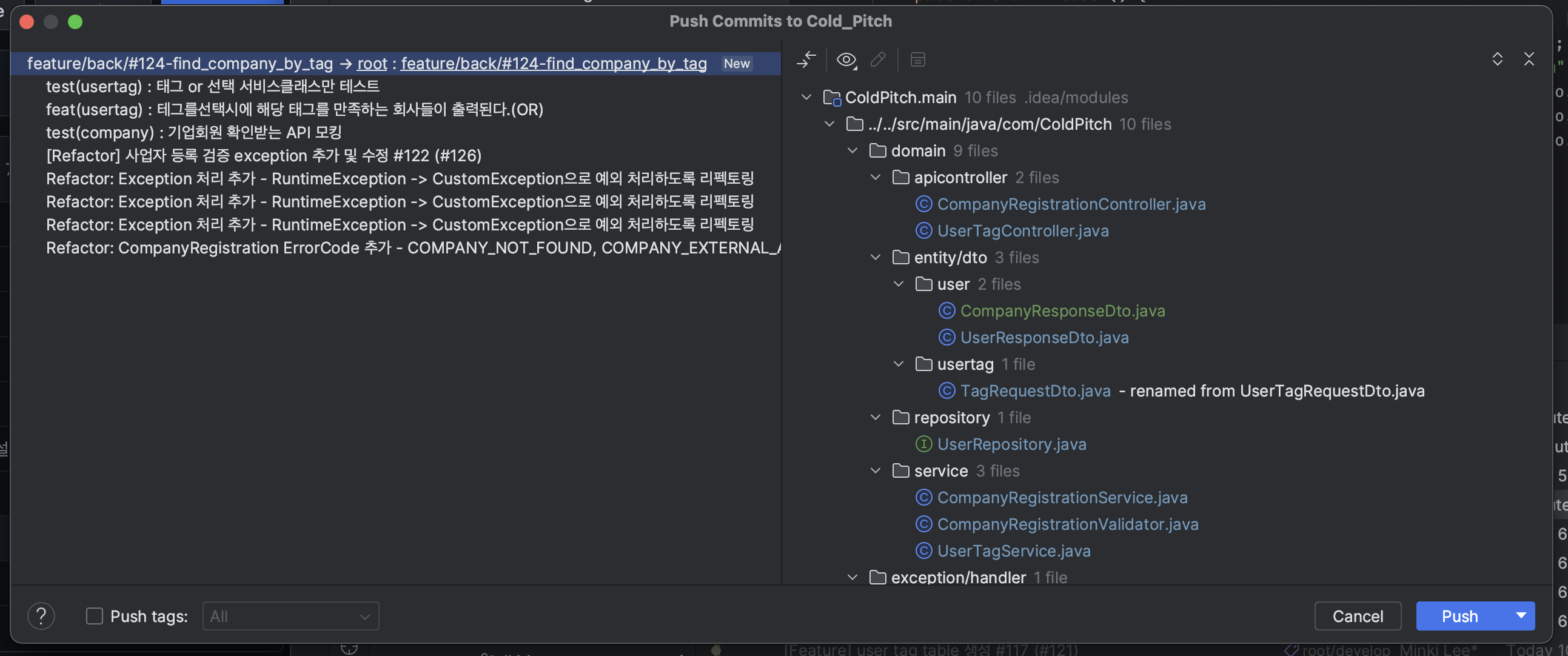Click the UserTagService.java class icon

coord(923,551)
